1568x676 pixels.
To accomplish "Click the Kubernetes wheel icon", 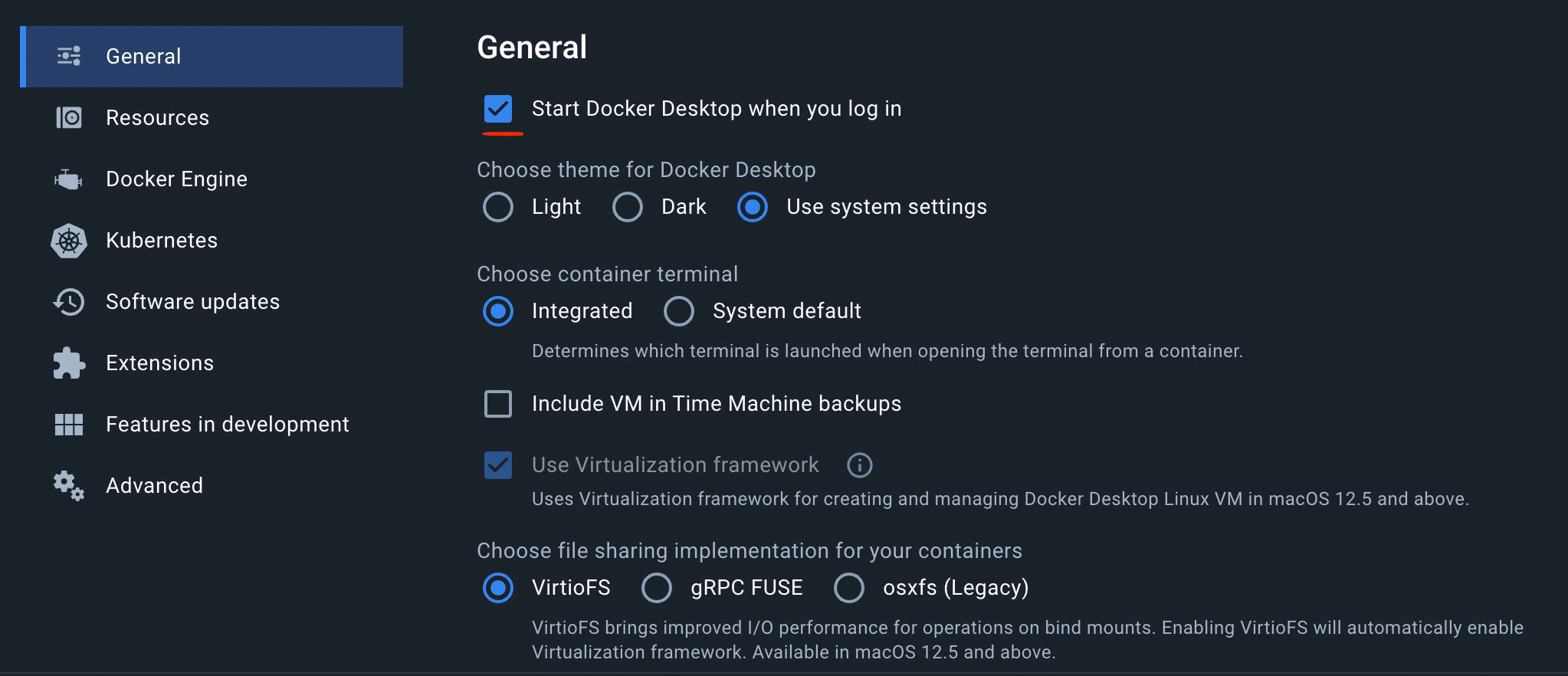I will 69,241.
